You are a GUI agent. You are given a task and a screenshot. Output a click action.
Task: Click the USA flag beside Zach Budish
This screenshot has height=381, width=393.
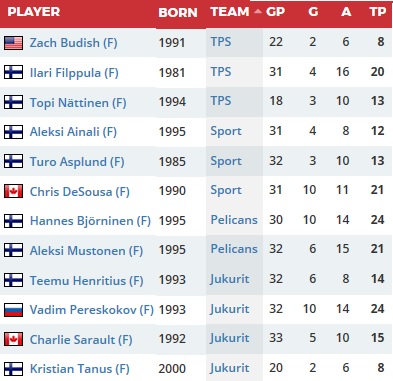click(x=13, y=43)
